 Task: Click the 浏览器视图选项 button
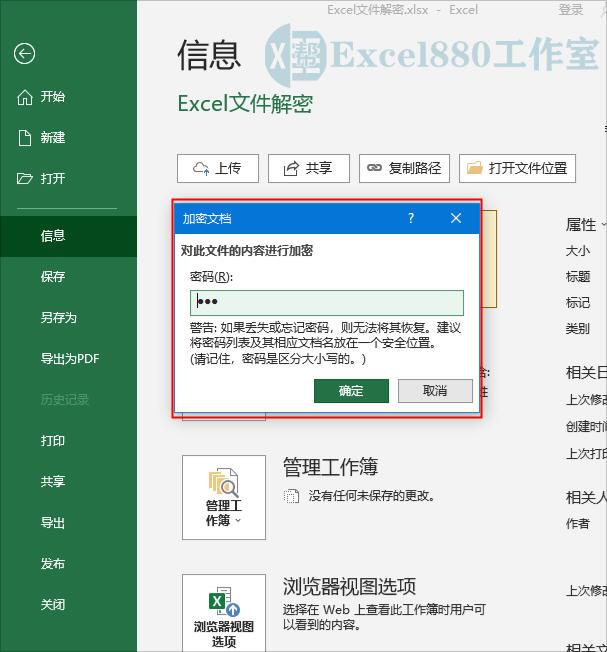coord(224,613)
